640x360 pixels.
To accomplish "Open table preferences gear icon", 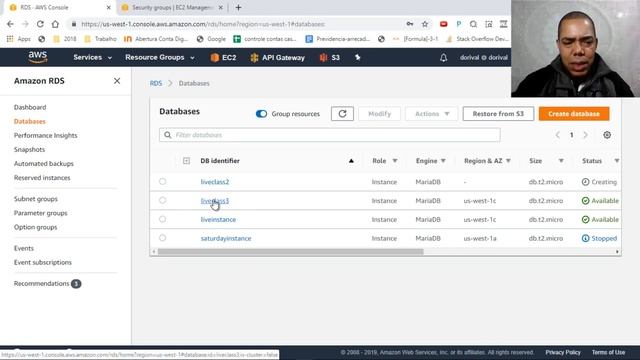I will coord(607,135).
